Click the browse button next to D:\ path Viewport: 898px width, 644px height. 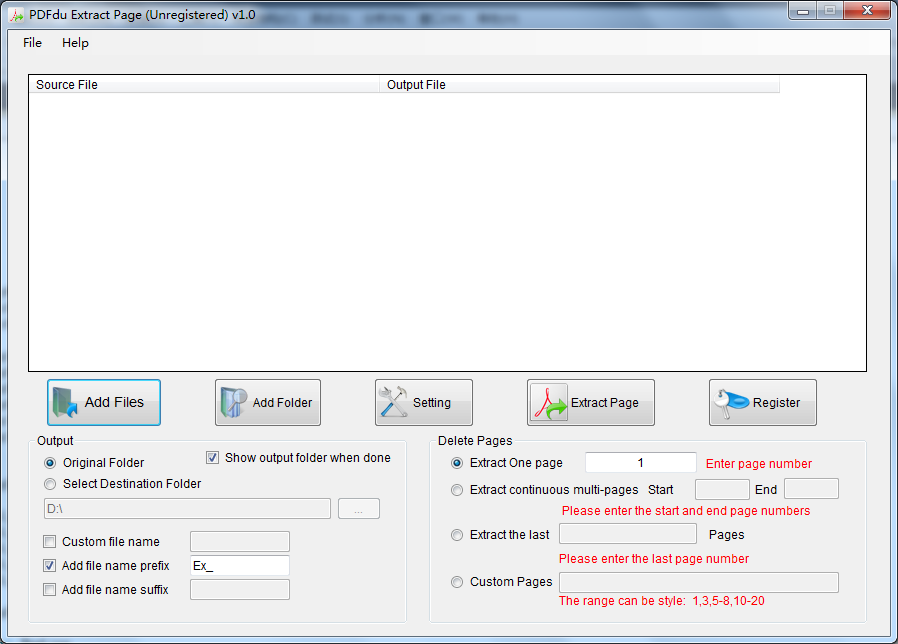pyautogui.click(x=359, y=509)
